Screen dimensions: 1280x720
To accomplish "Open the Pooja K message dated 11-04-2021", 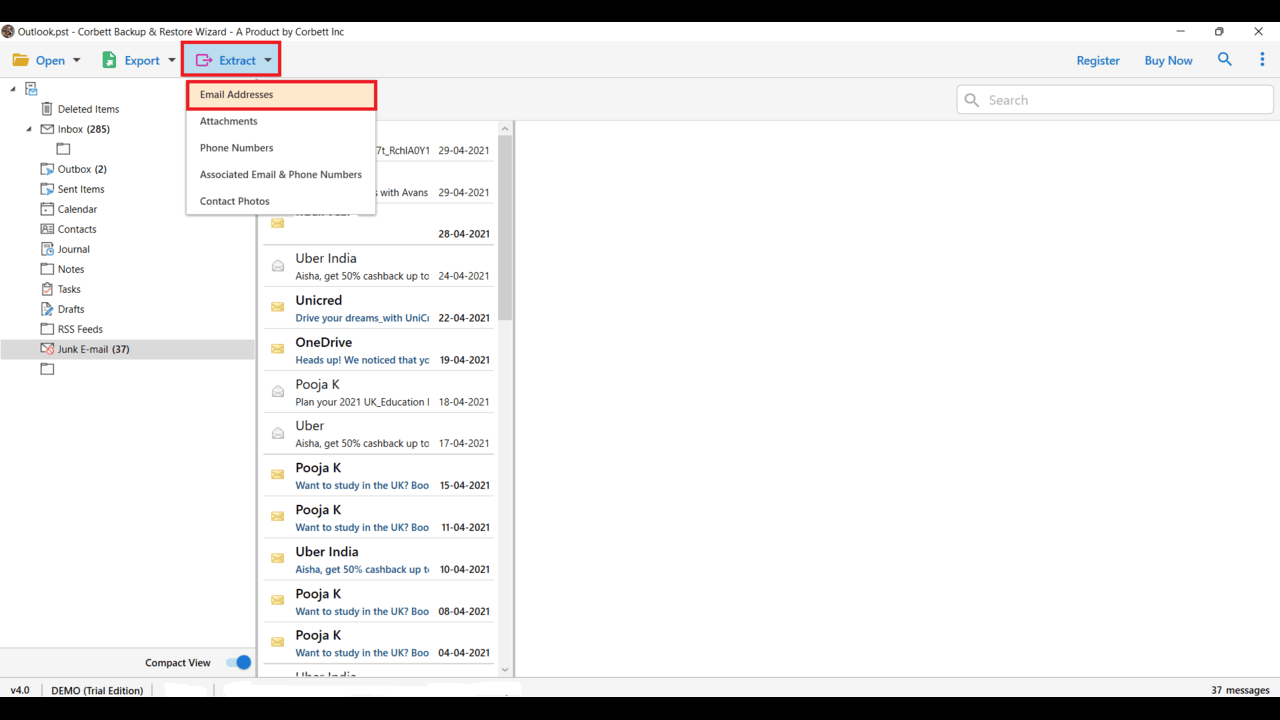I will [379, 518].
